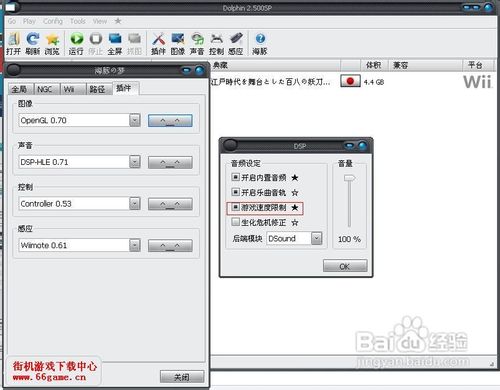This screenshot has width=500, height=390.
Task: Toggle fullscreen with the 全屏 icon
Action: tap(115, 39)
